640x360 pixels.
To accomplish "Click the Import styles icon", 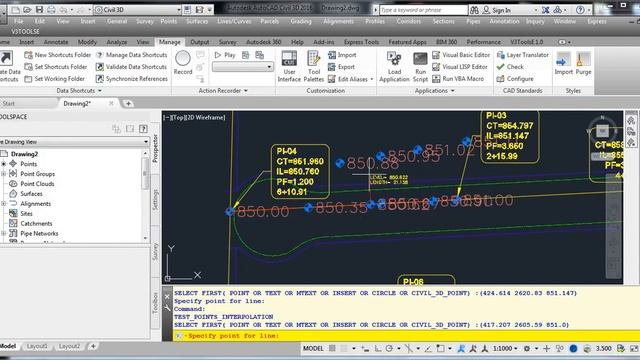I will coord(563,64).
